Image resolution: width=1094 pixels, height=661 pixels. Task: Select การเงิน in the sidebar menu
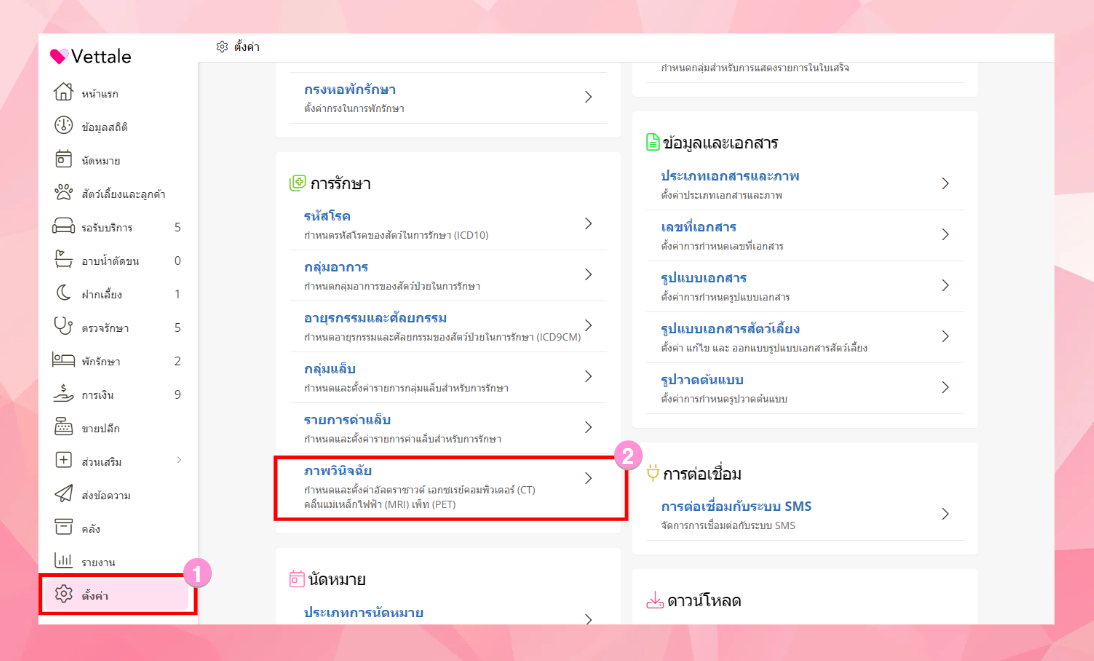[97, 395]
